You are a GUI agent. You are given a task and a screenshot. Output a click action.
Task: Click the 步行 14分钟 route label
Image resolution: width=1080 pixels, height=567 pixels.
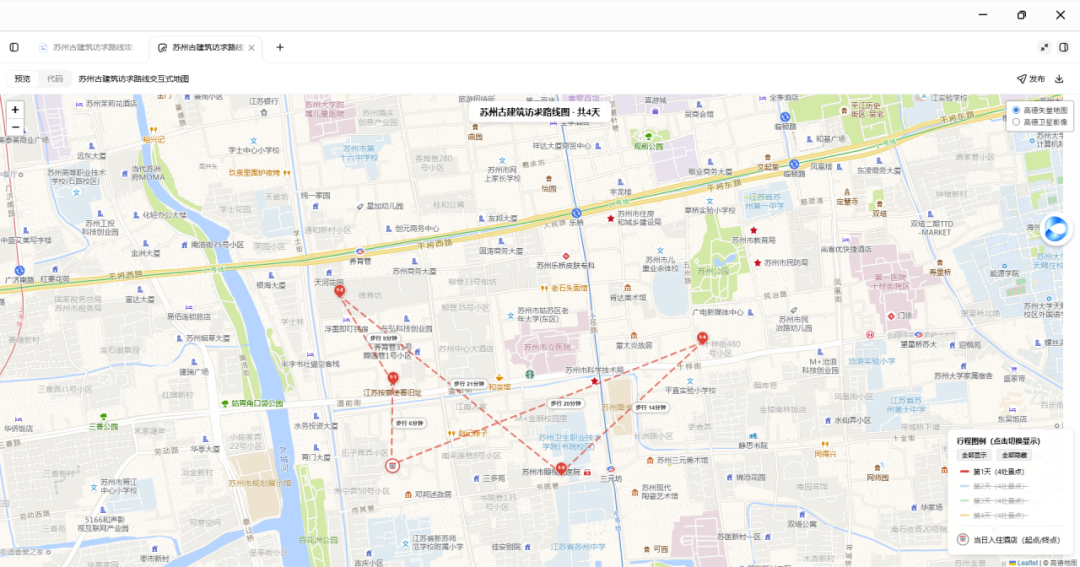coord(650,408)
